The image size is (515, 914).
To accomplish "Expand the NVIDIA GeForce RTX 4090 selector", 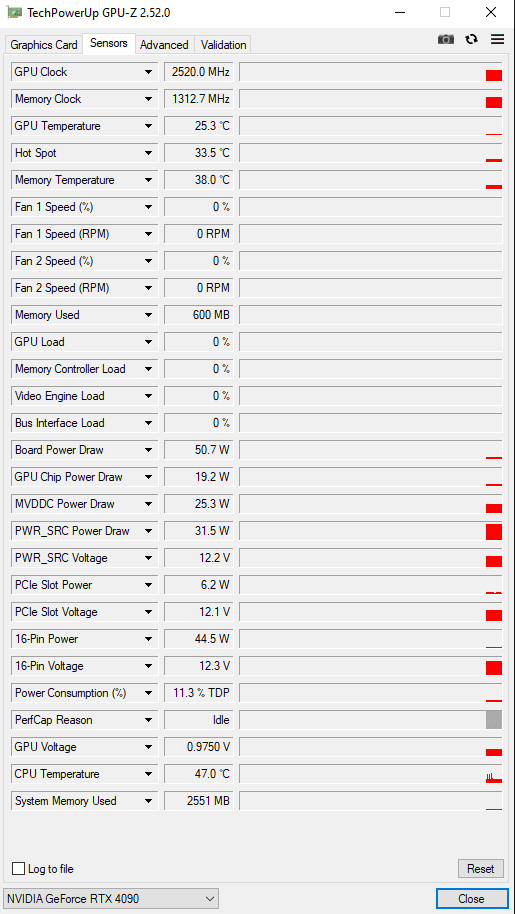I will click(111, 899).
